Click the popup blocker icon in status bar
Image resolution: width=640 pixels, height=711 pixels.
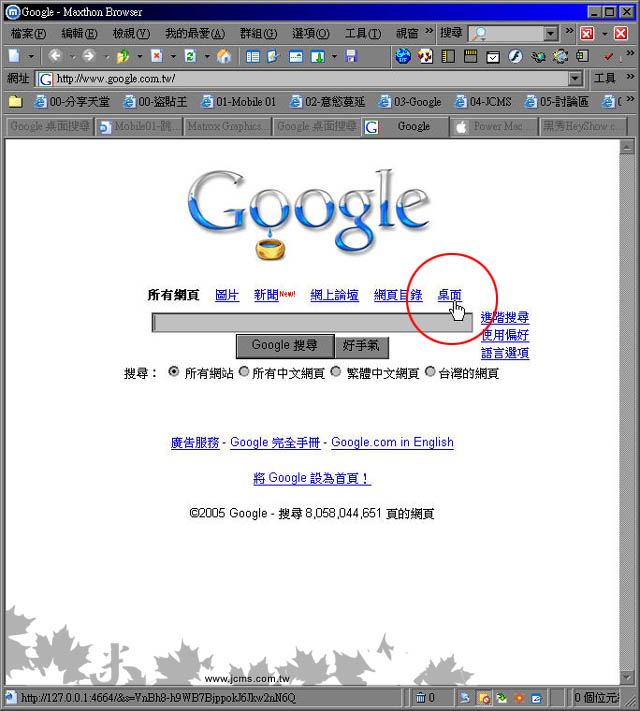click(x=484, y=698)
